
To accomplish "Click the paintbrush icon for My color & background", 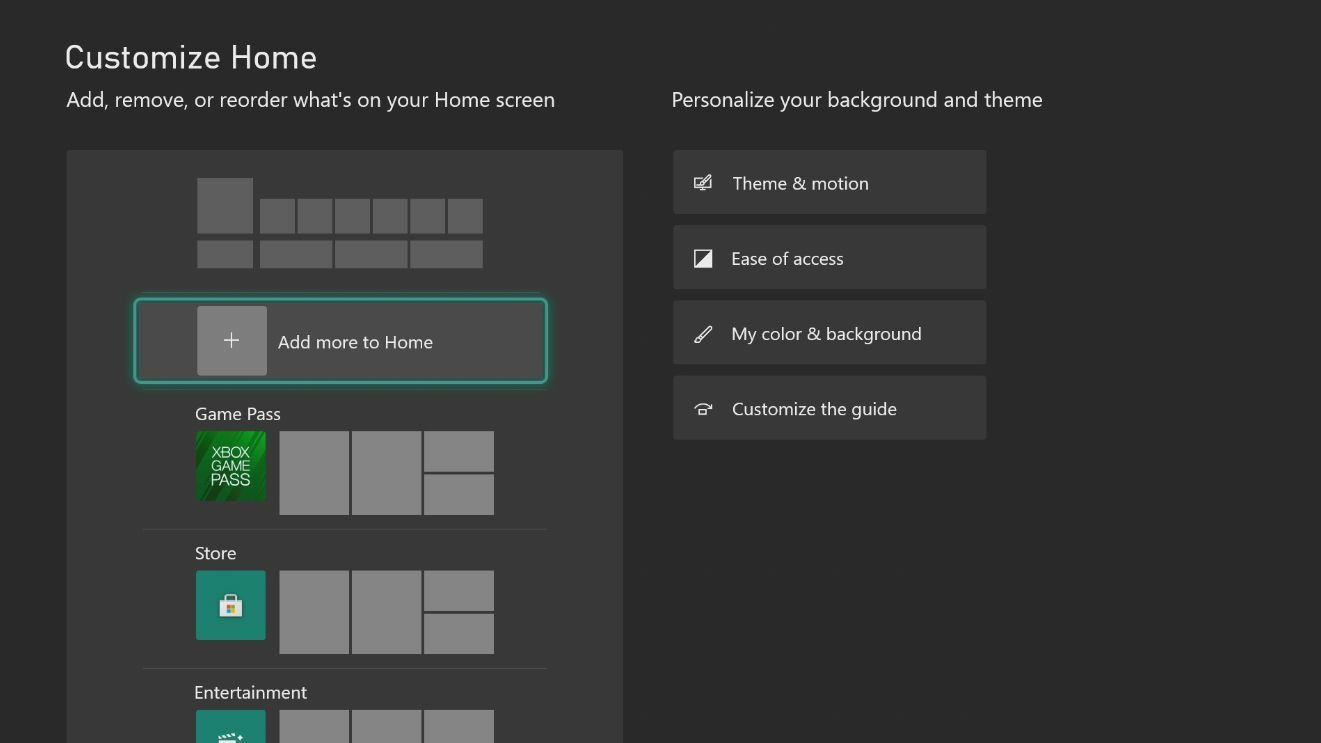I will click(703, 334).
